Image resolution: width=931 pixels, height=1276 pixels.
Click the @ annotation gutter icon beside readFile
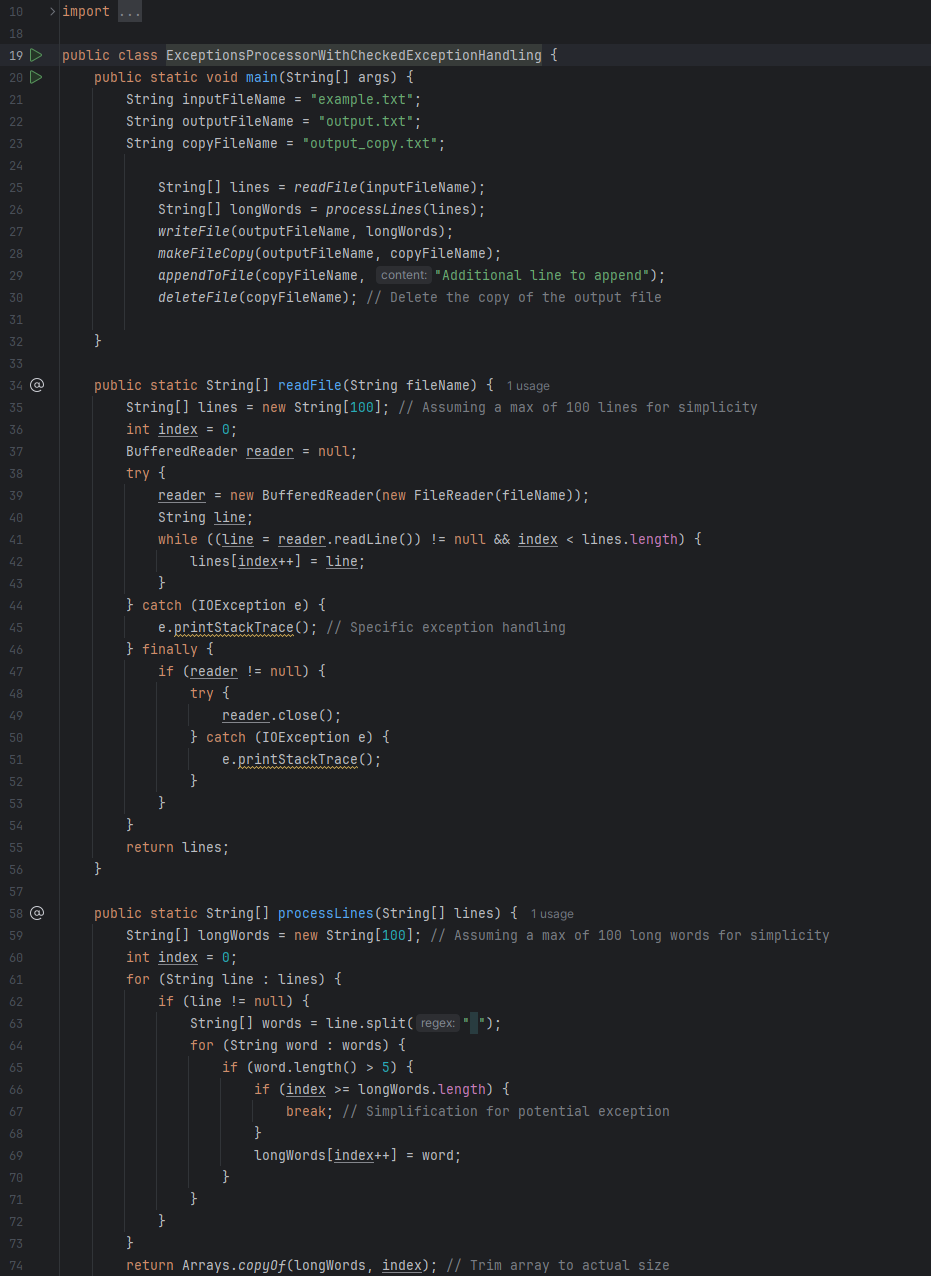(37, 385)
